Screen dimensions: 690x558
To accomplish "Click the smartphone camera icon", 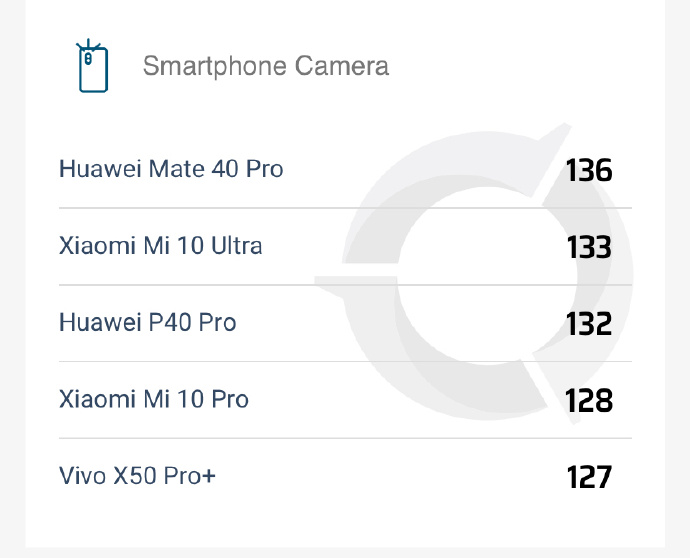I will pos(92,68).
